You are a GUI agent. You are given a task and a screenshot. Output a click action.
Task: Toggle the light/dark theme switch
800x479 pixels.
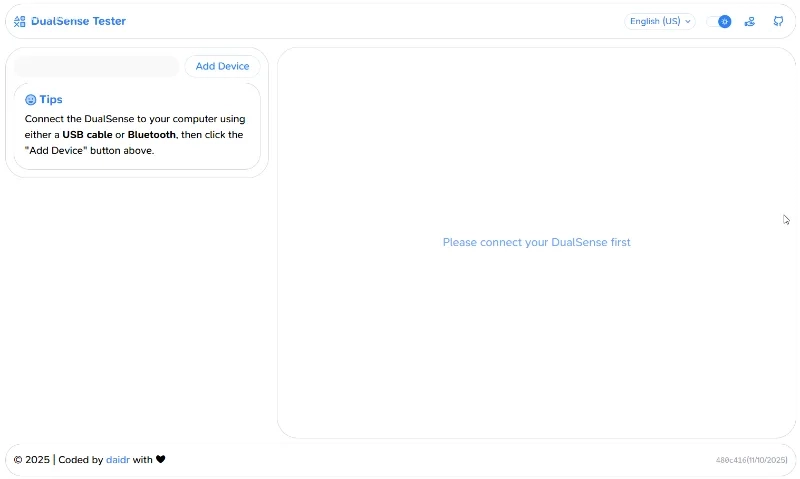pyautogui.click(x=718, y=21)
